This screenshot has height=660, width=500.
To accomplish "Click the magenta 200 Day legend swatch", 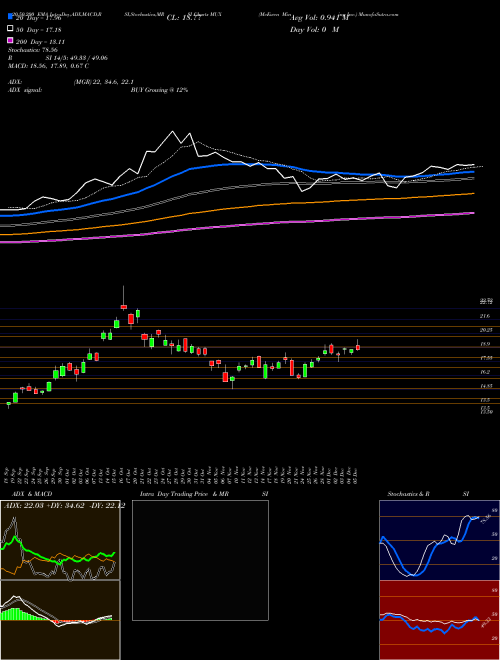I will tap(10, 40).
